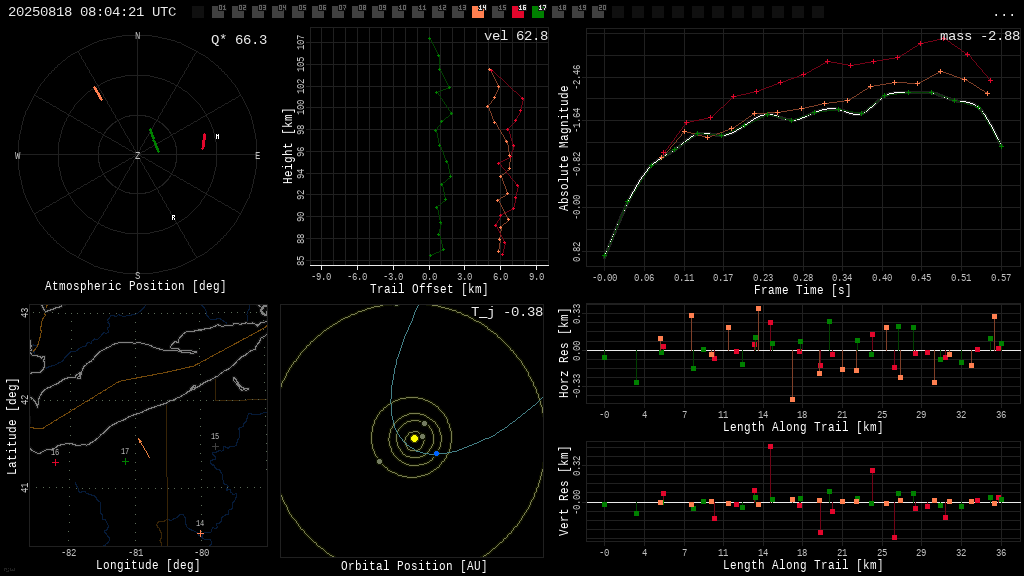Click the Absolute Magnitude axis title

(x=564, y=148)
